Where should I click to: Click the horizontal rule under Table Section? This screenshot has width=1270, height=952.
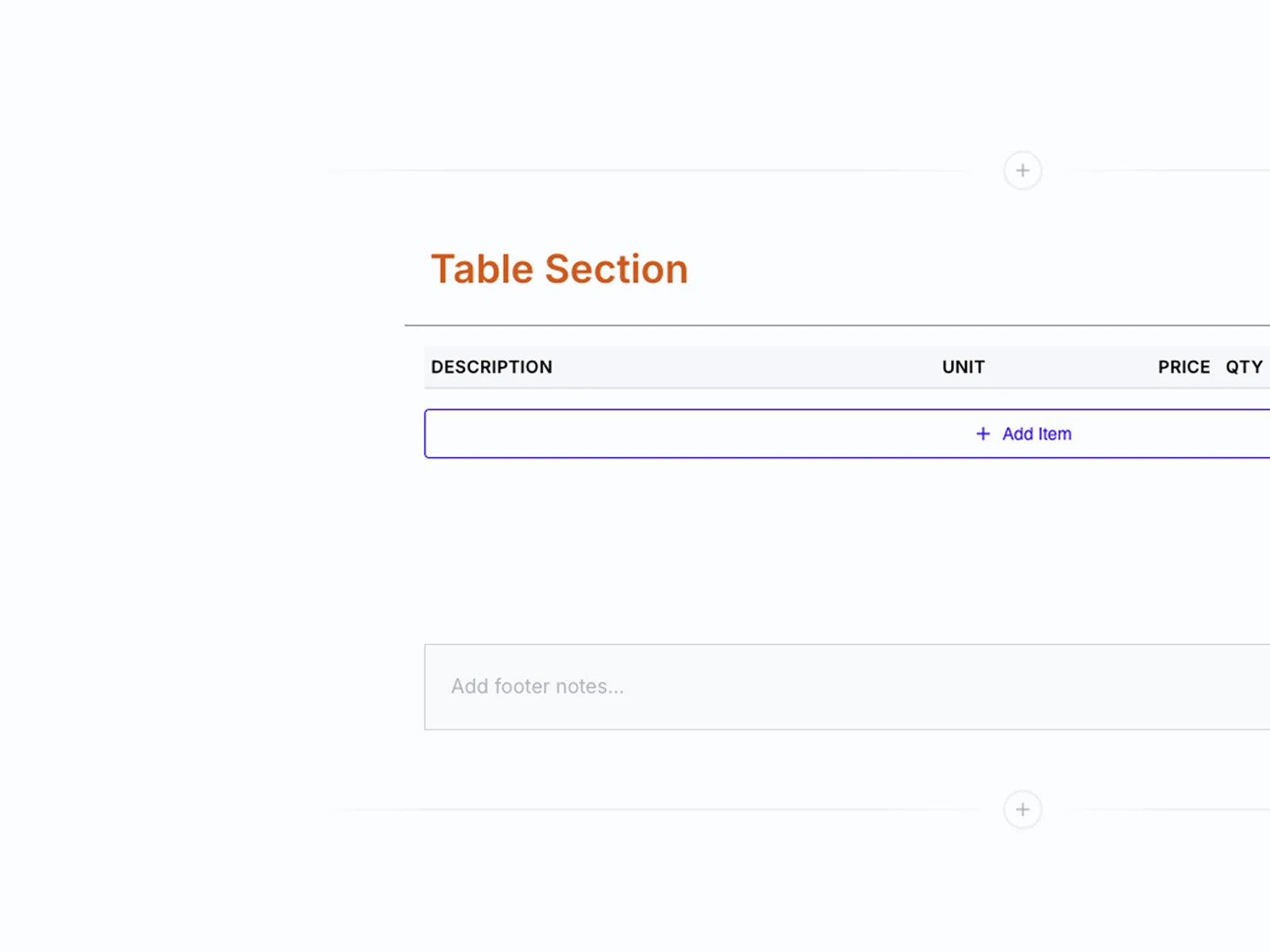click(794, 325)
